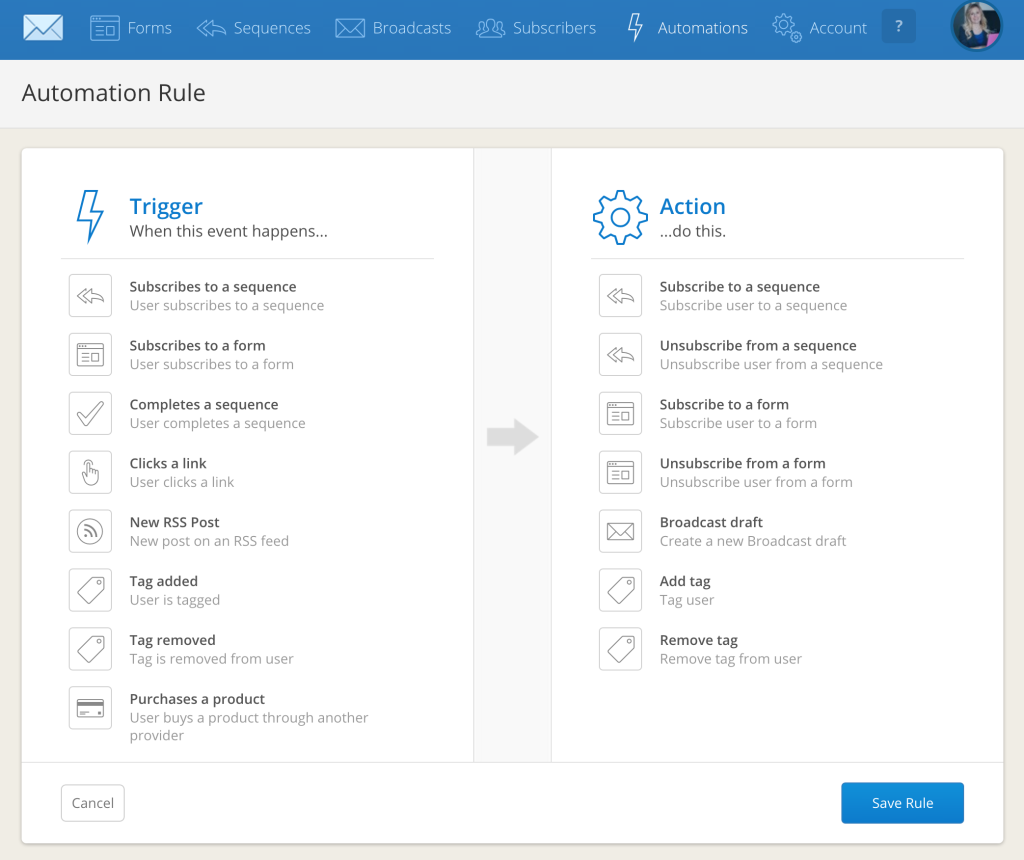The height and width of the screenshot is (860, 1024).
Task: Open the Sequences menu item
Action: tap(253, 28)
